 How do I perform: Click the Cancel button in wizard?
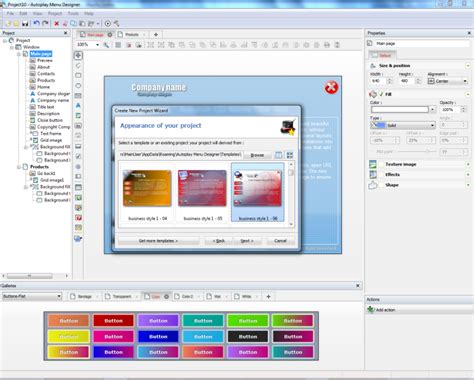click(280, 241)
